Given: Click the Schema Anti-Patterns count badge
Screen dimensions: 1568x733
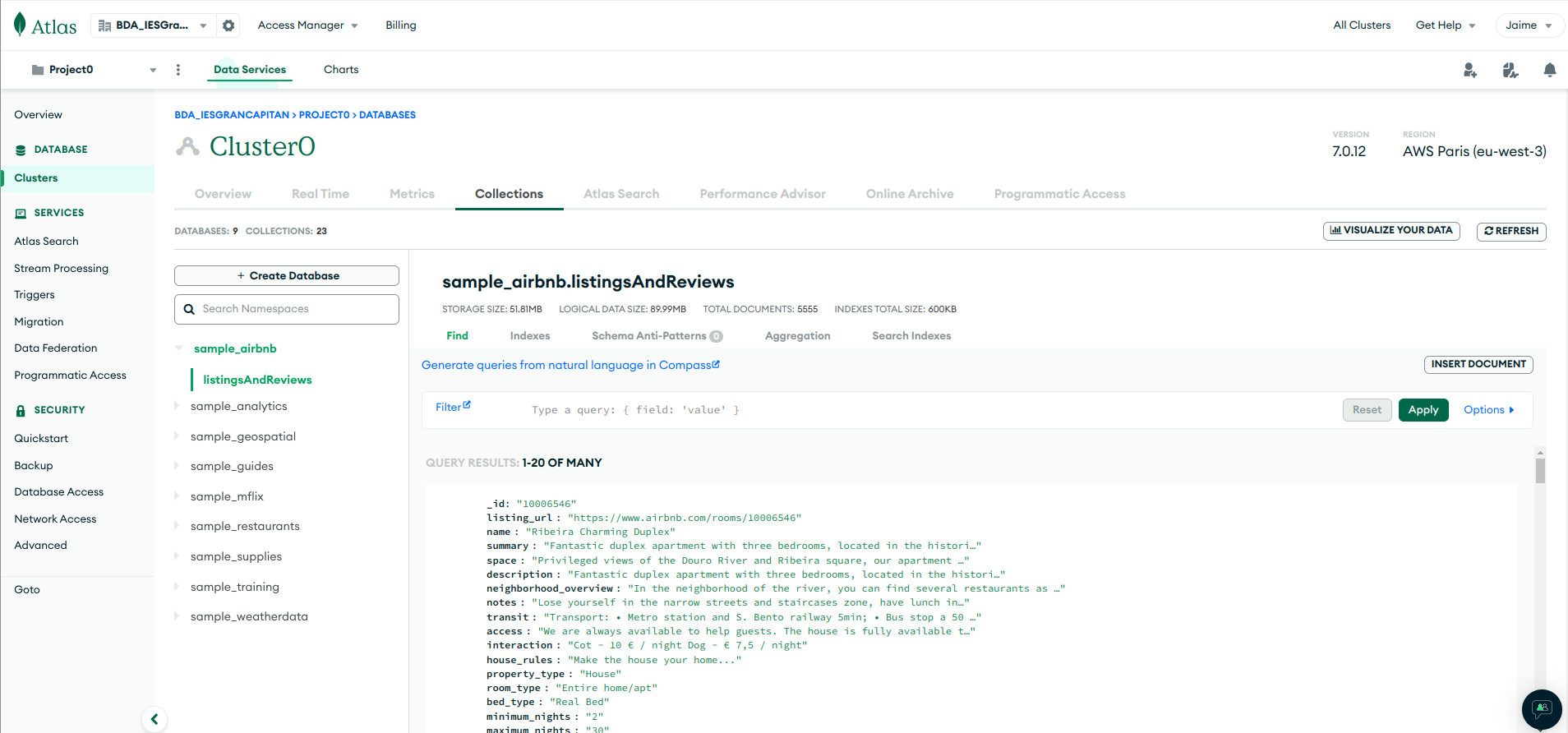Looking at the screenshot, I should pyautogui.click(x=717, y=336).
